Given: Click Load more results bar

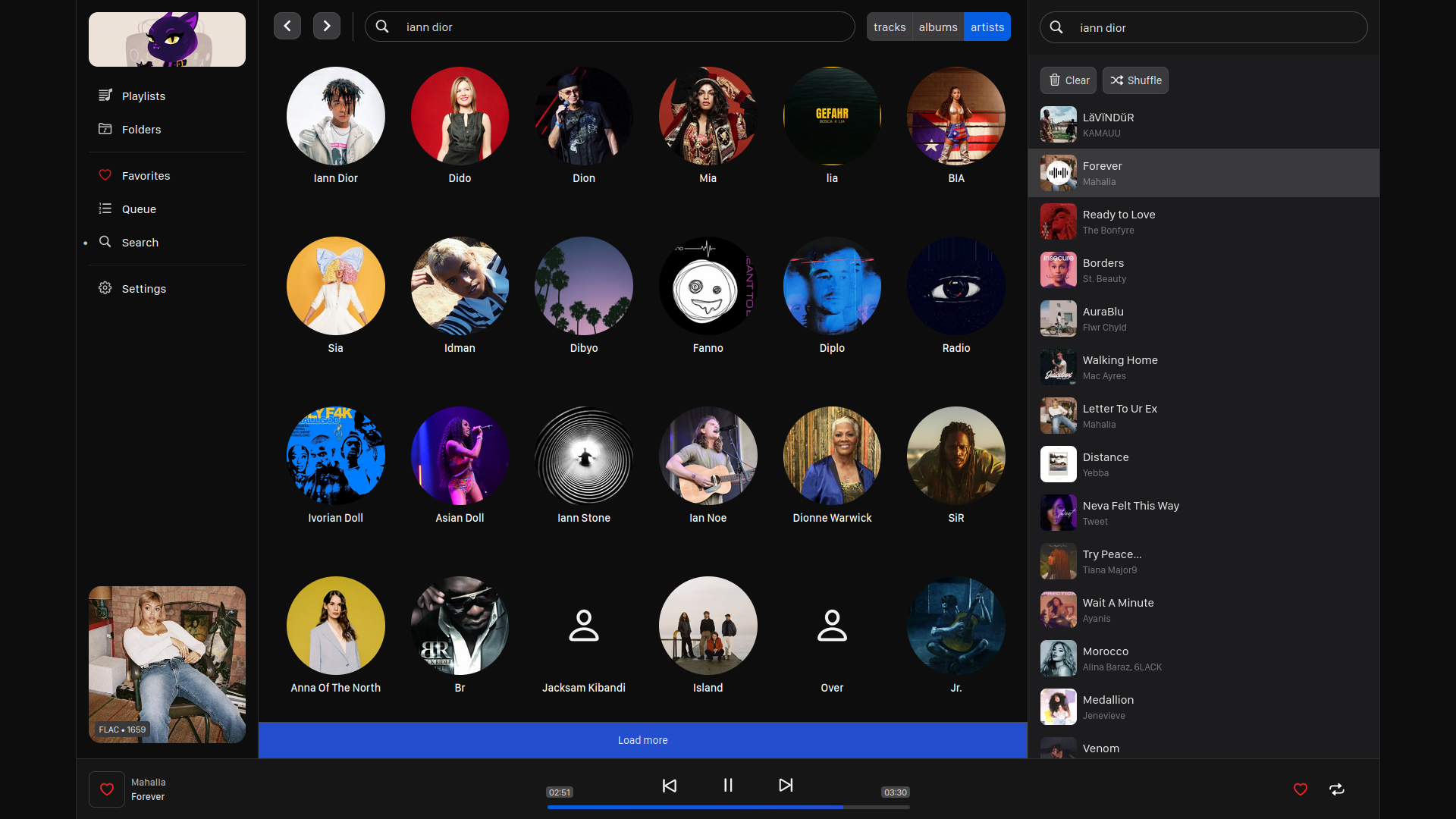Looking at the screenshot, I should (x=642, y=740).
